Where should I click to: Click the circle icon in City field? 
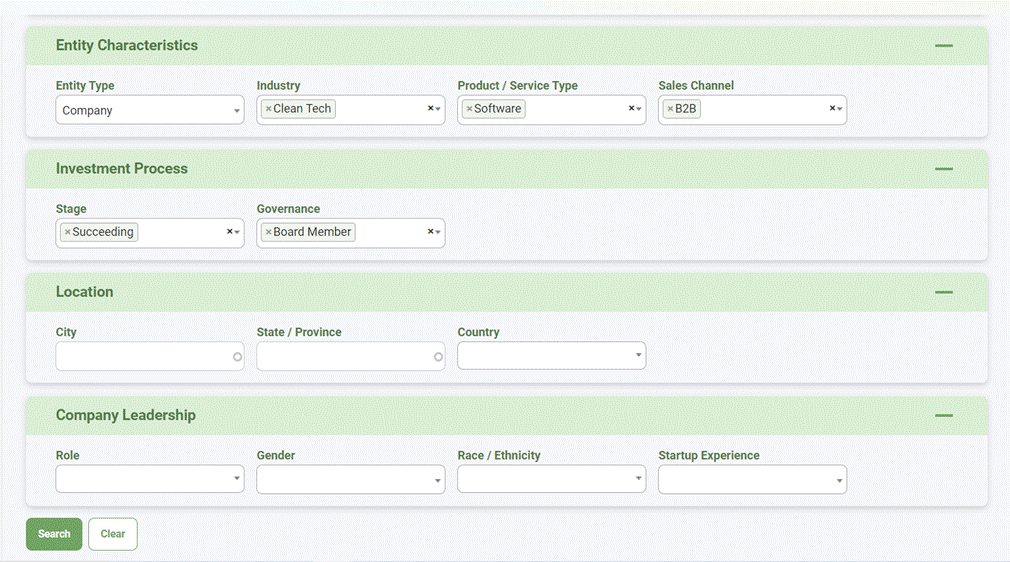[x=238, y=357]
